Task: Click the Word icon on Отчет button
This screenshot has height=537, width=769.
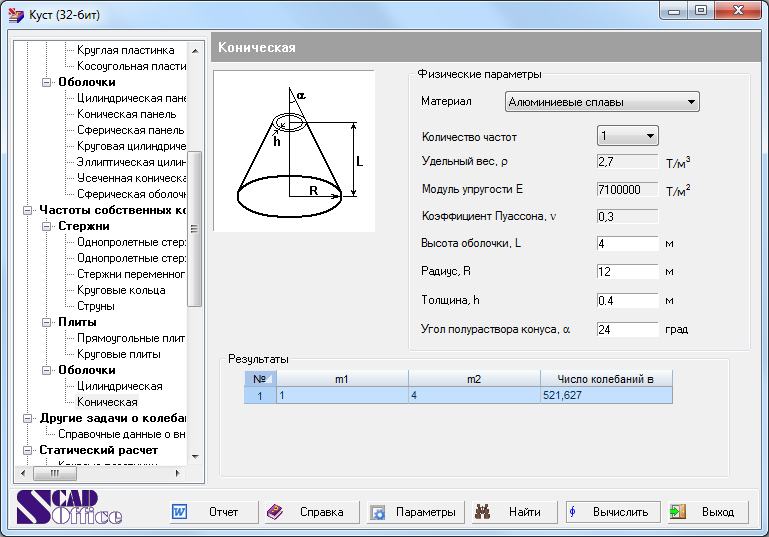Action: (180, 512)
